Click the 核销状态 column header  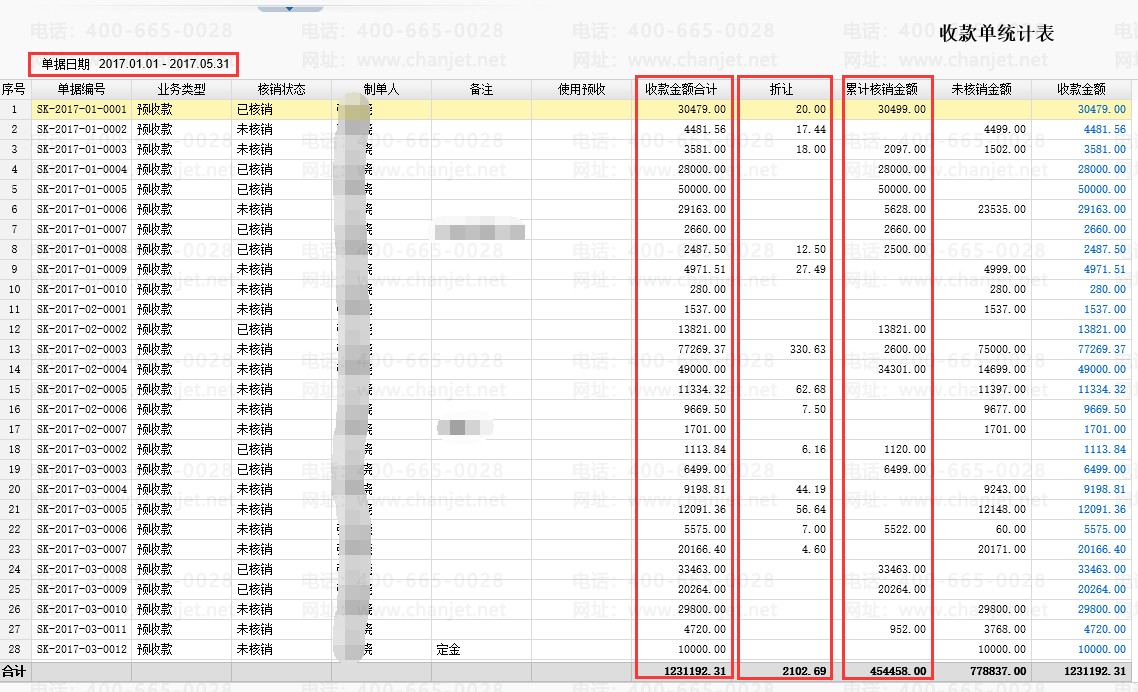click(282, 89)
